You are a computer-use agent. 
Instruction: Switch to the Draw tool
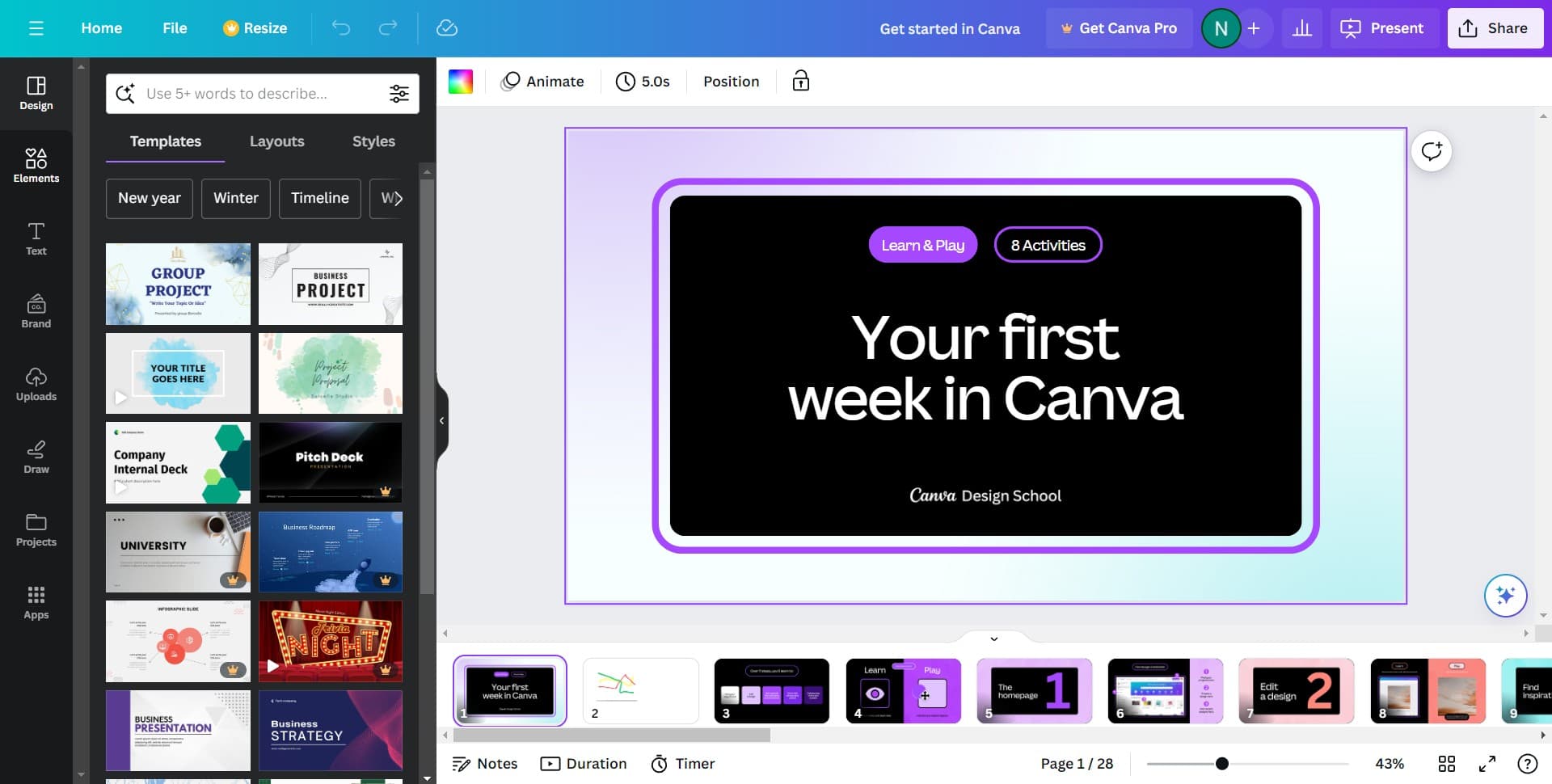click(x=36, y=457)
